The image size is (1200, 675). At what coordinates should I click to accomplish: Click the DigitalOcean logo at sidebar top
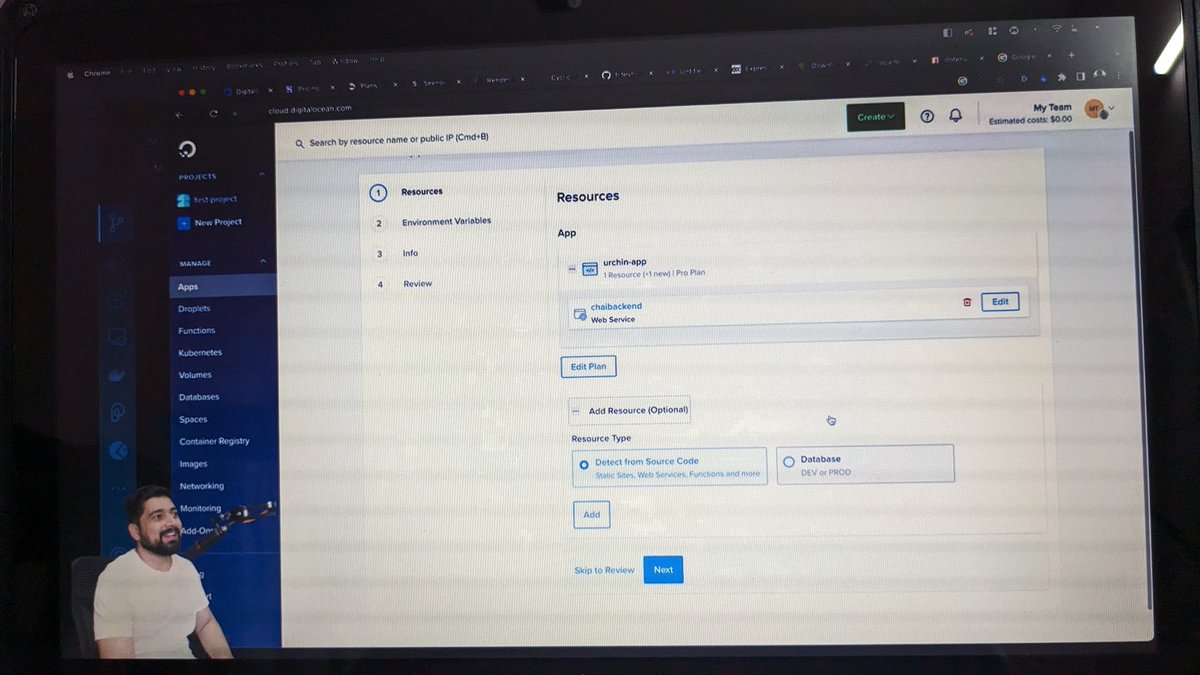click(x=186, y=149)
